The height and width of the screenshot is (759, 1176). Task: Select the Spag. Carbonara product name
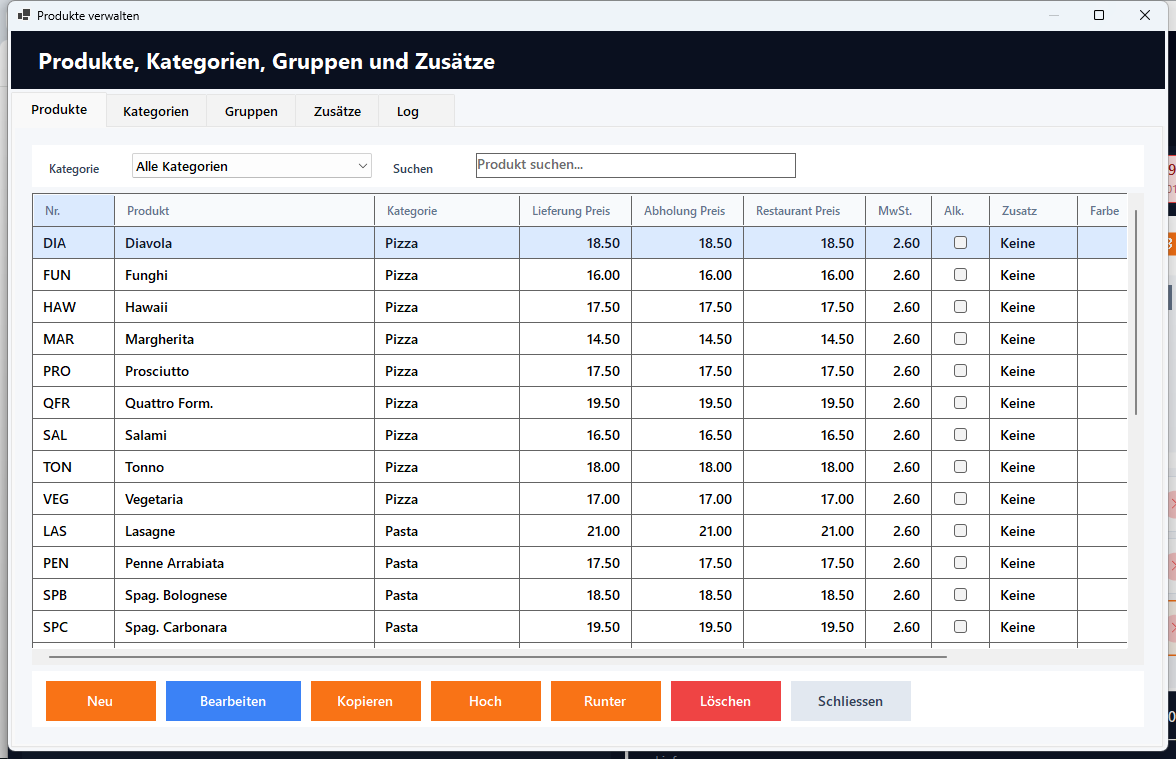point(176,627)
